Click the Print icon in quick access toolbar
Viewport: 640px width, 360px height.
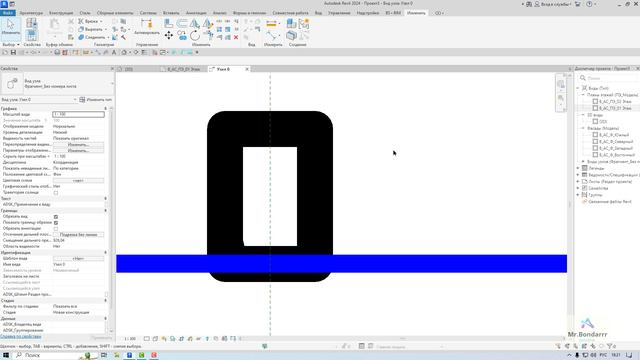pyautogui.click(x=57, y=52)
